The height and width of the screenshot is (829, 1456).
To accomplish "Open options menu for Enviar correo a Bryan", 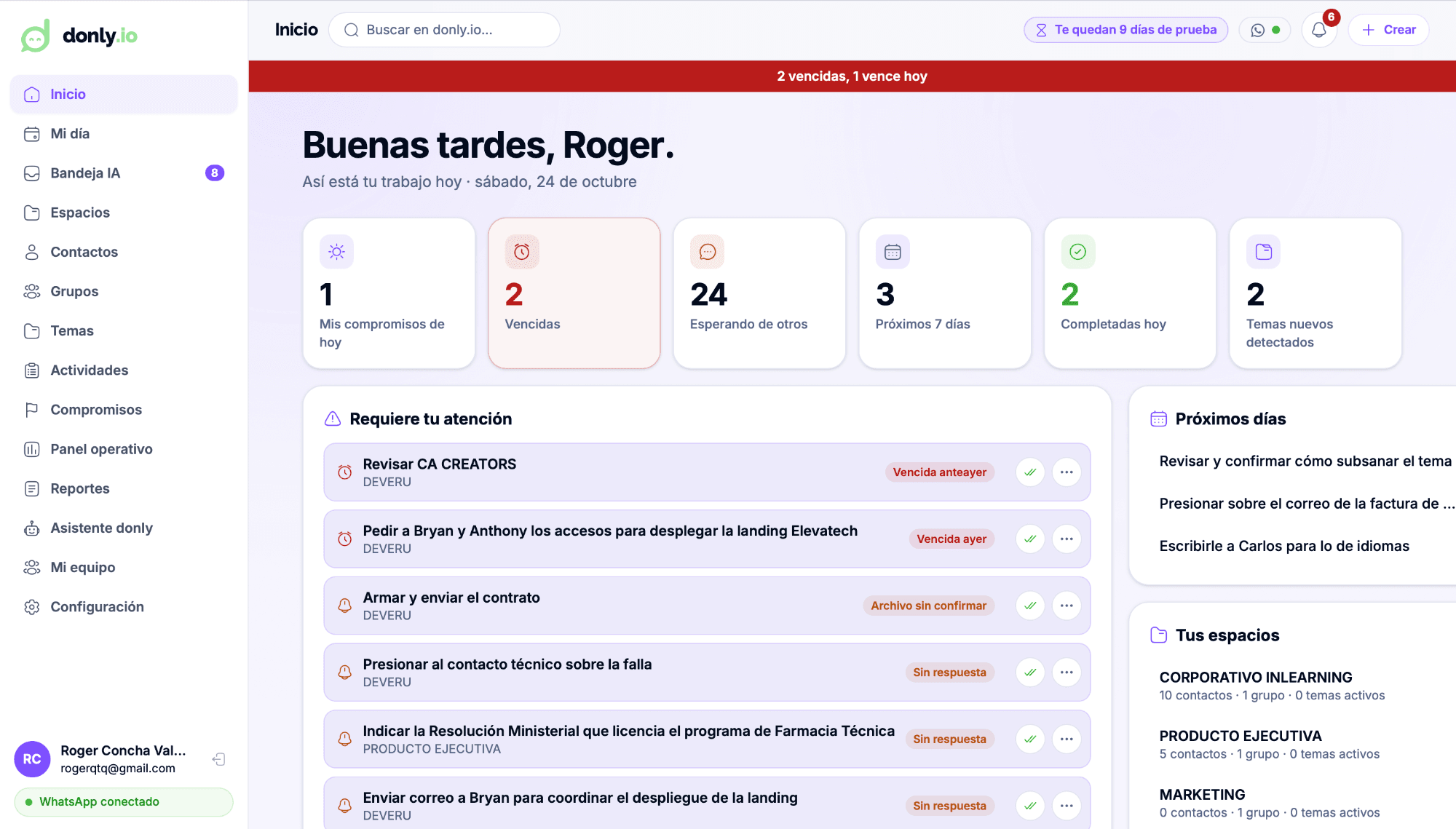I will click(1067, 806).
